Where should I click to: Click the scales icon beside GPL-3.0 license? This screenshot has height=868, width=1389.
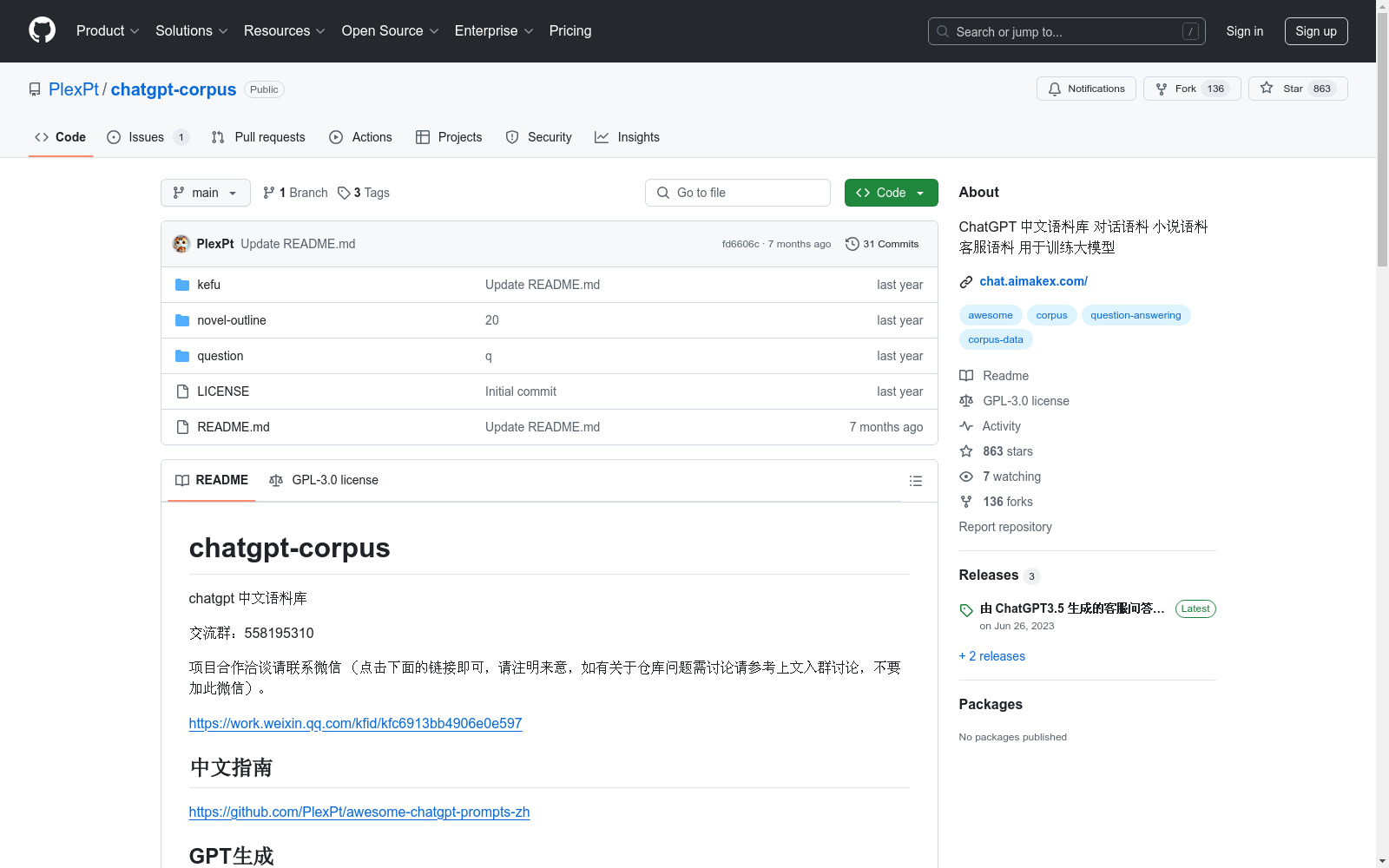coord(966,401)
